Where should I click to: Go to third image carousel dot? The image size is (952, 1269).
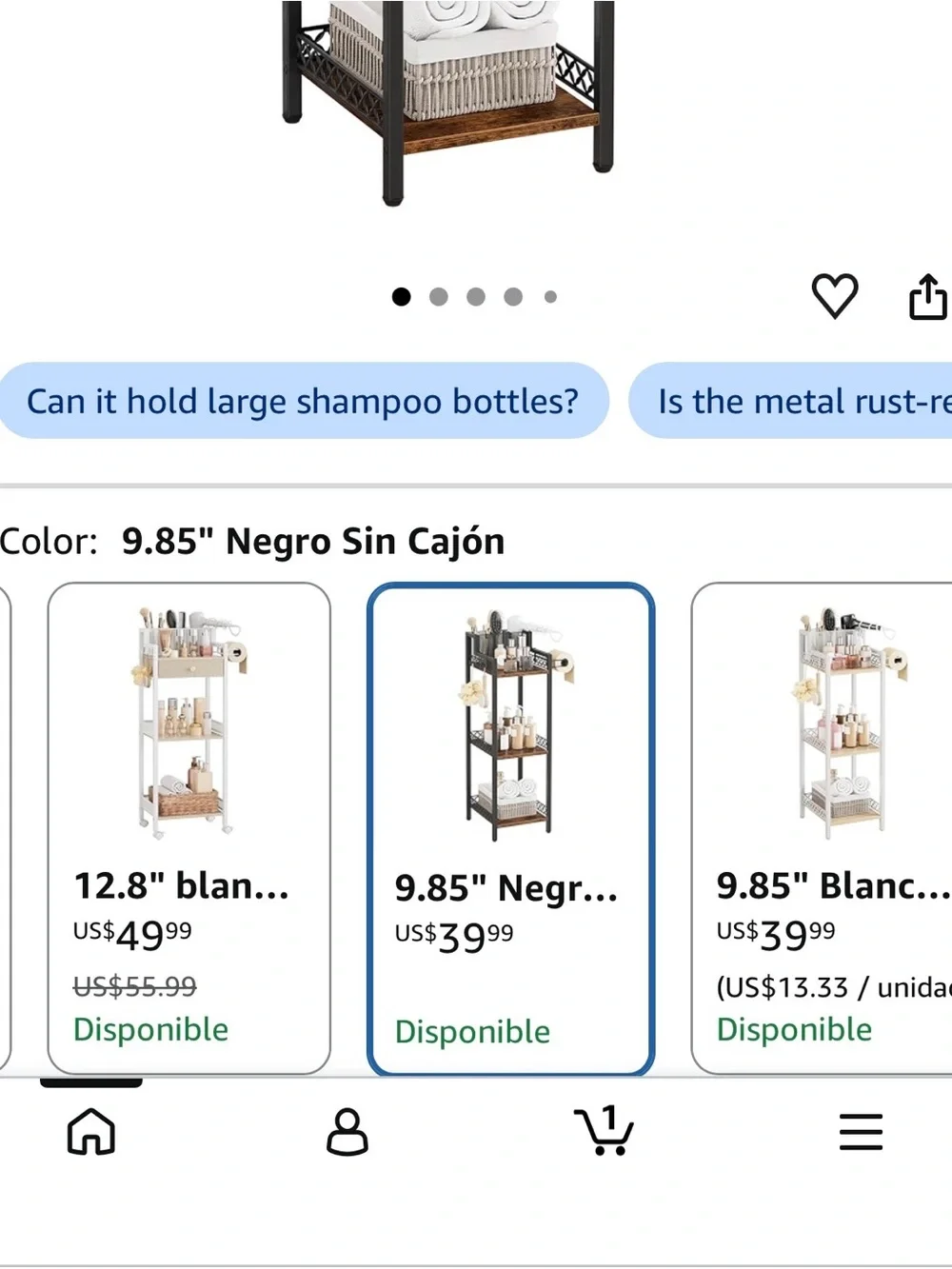click(476, 297)
